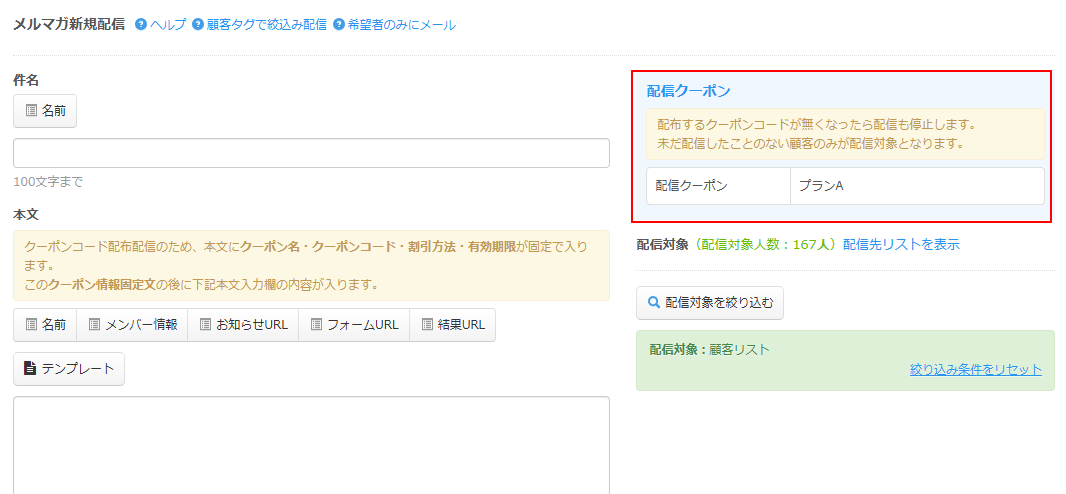Screen dimensions: 1066x494
Task: Select the プランA coupon cell
Action: coord(916,186)
